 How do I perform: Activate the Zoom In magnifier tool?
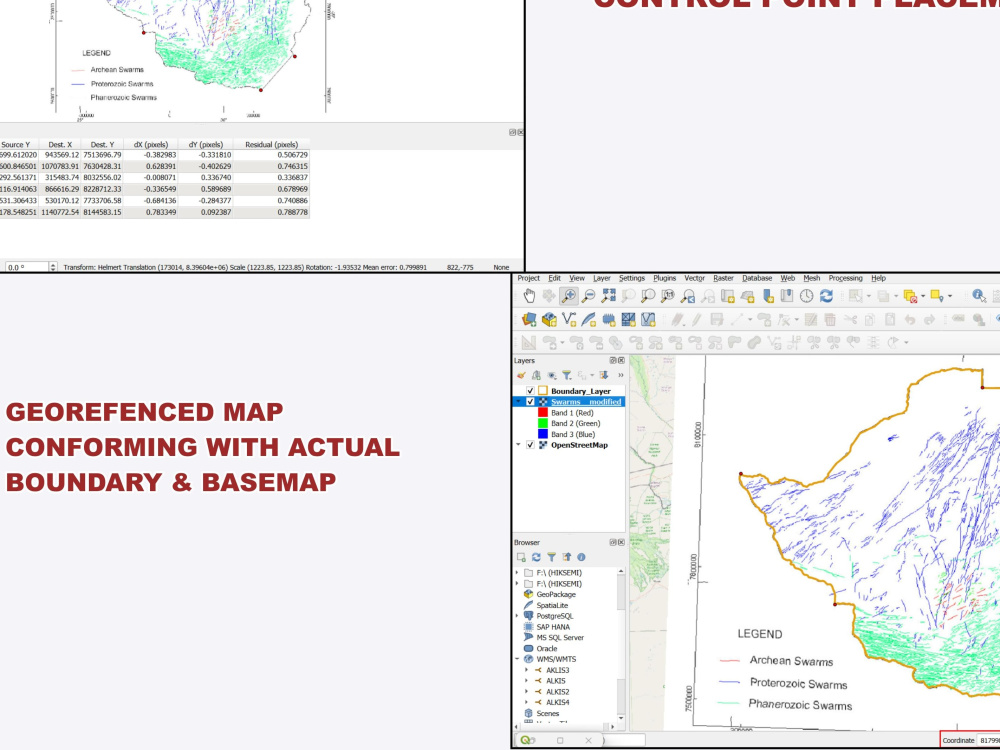click(x=569, y=296)
